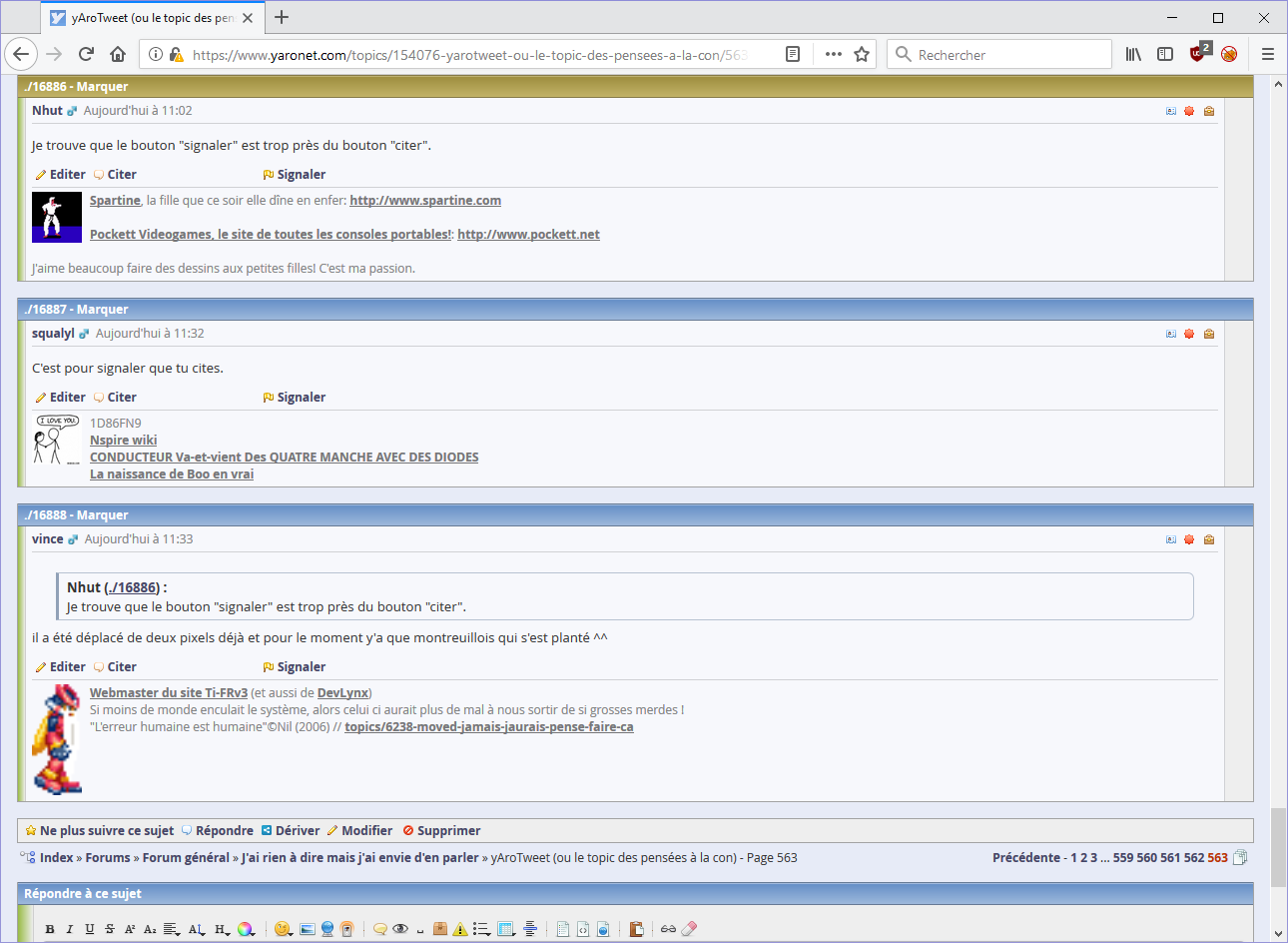1288x943 pixels.
Task: Toggle 'Ne plus suivre ce sujet' subscription
Action: 106,830
